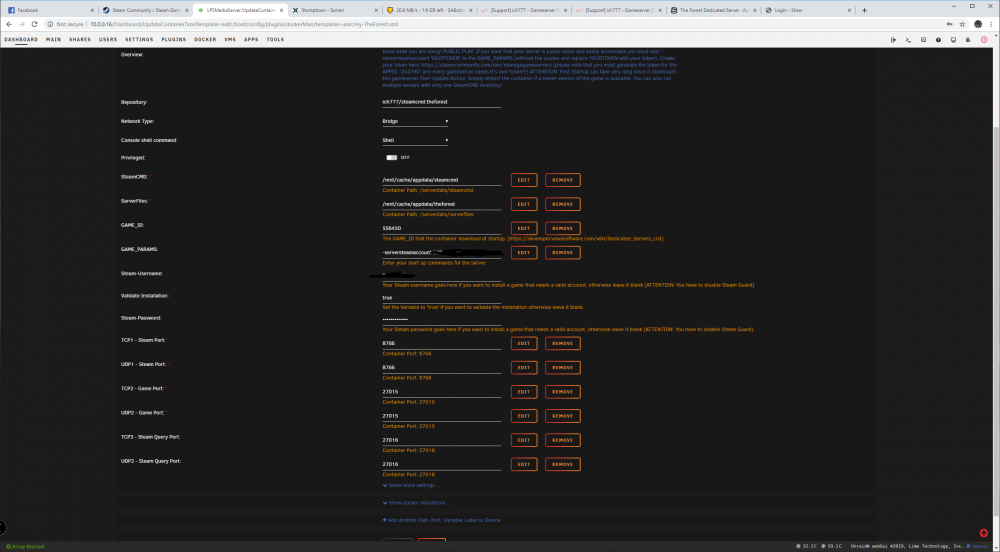Click the feedback icon in Unraid header
The image size is (1000, 552).
[923, 40]
